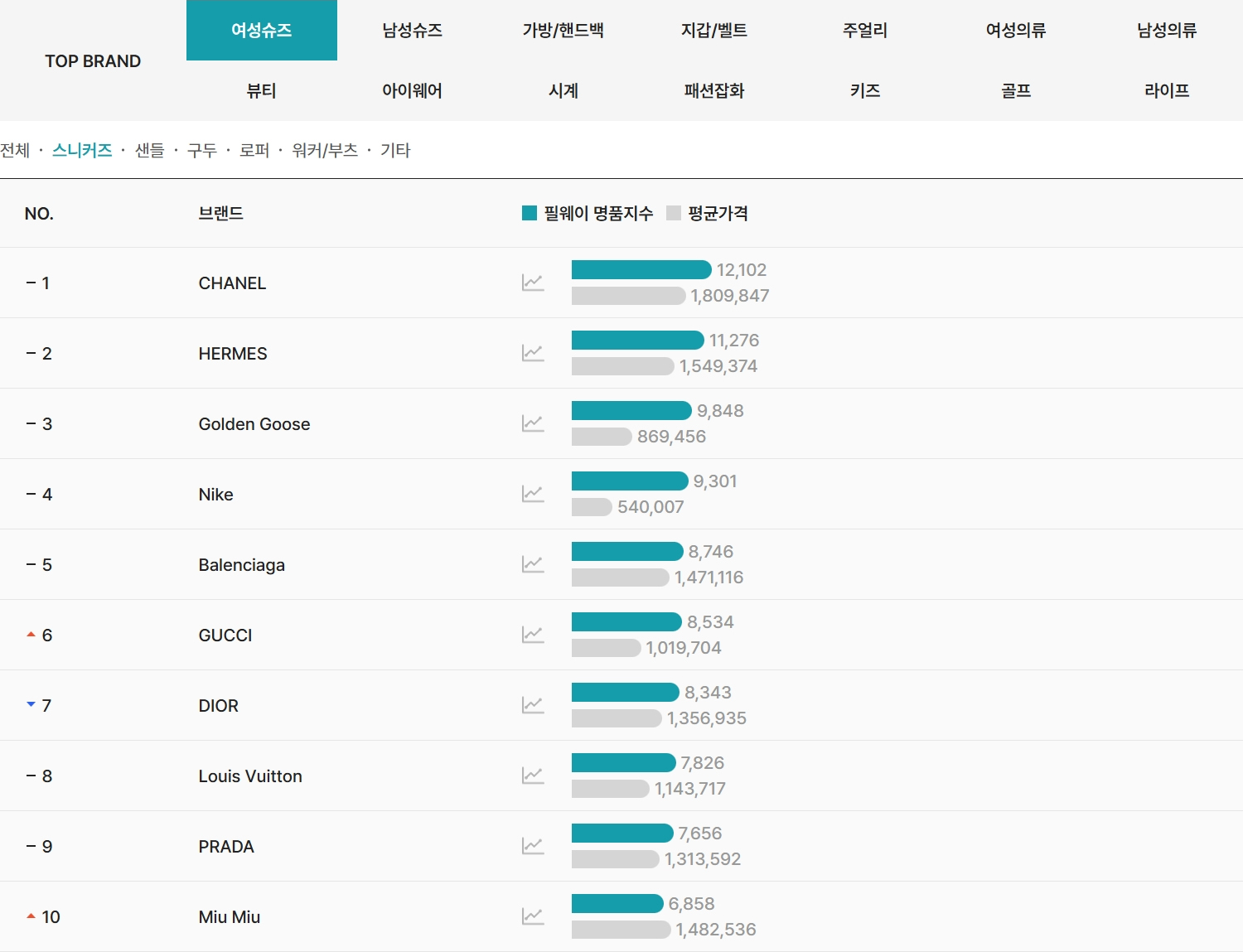Click the red up arrow beside rank 10

coord(31,916)
